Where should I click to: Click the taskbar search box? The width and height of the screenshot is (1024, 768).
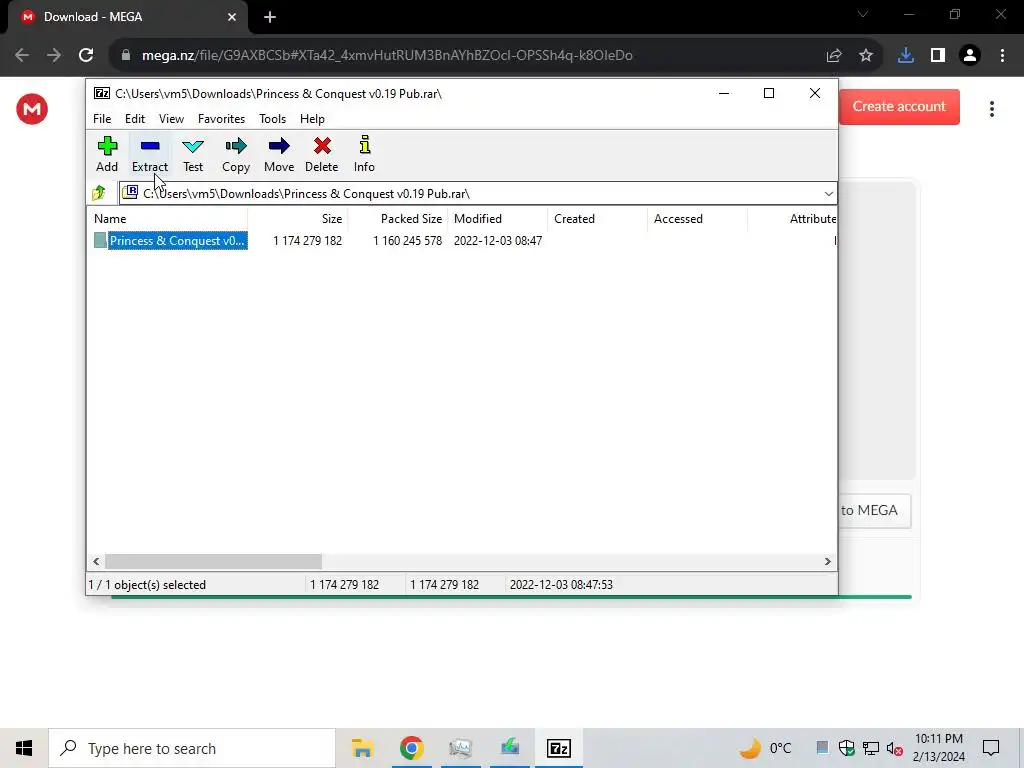point(192,748)
